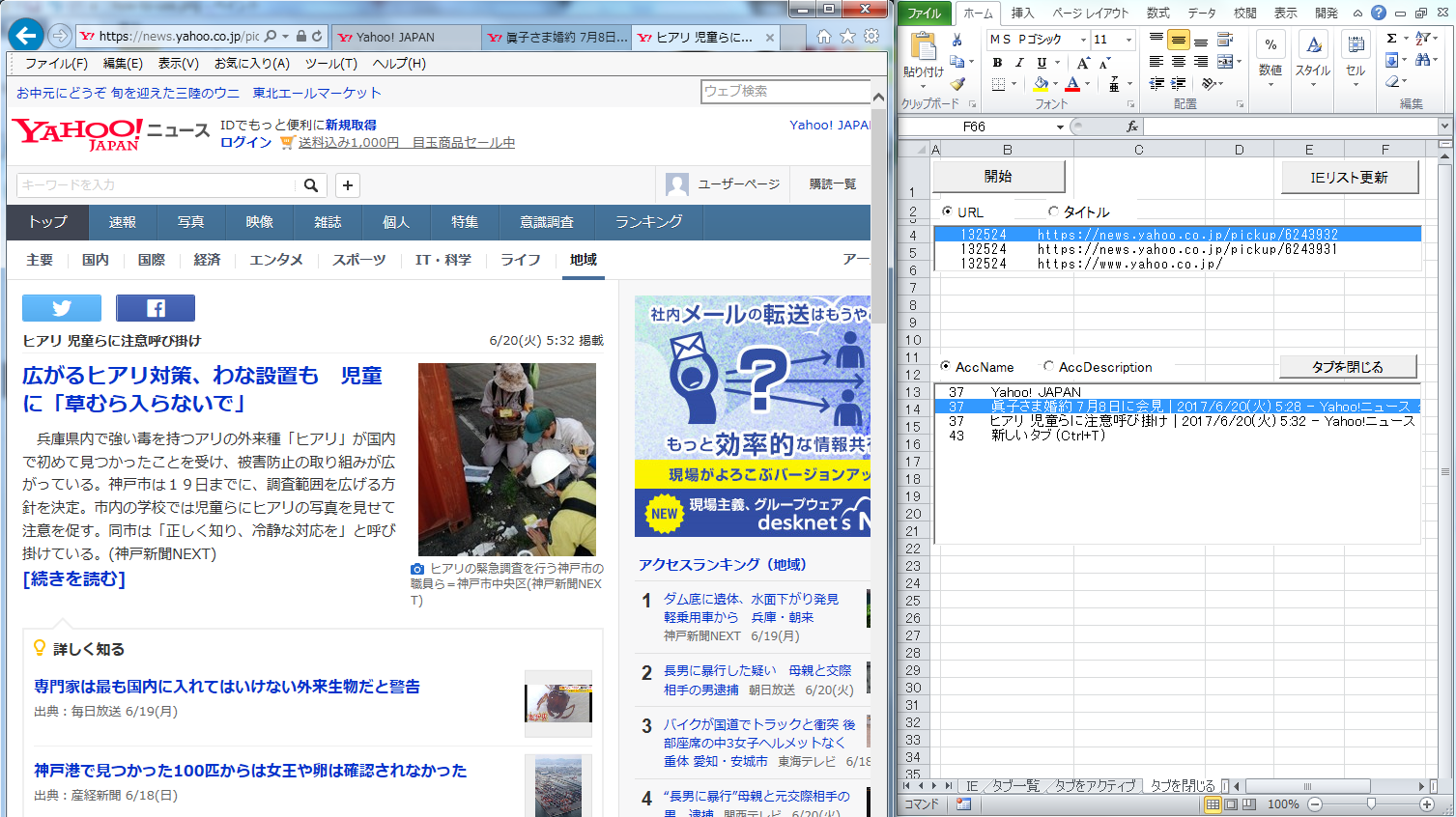Expand the formula bar
Image resolution: width=1456 pixels, height=817 pixels.
coord(1444,127)
